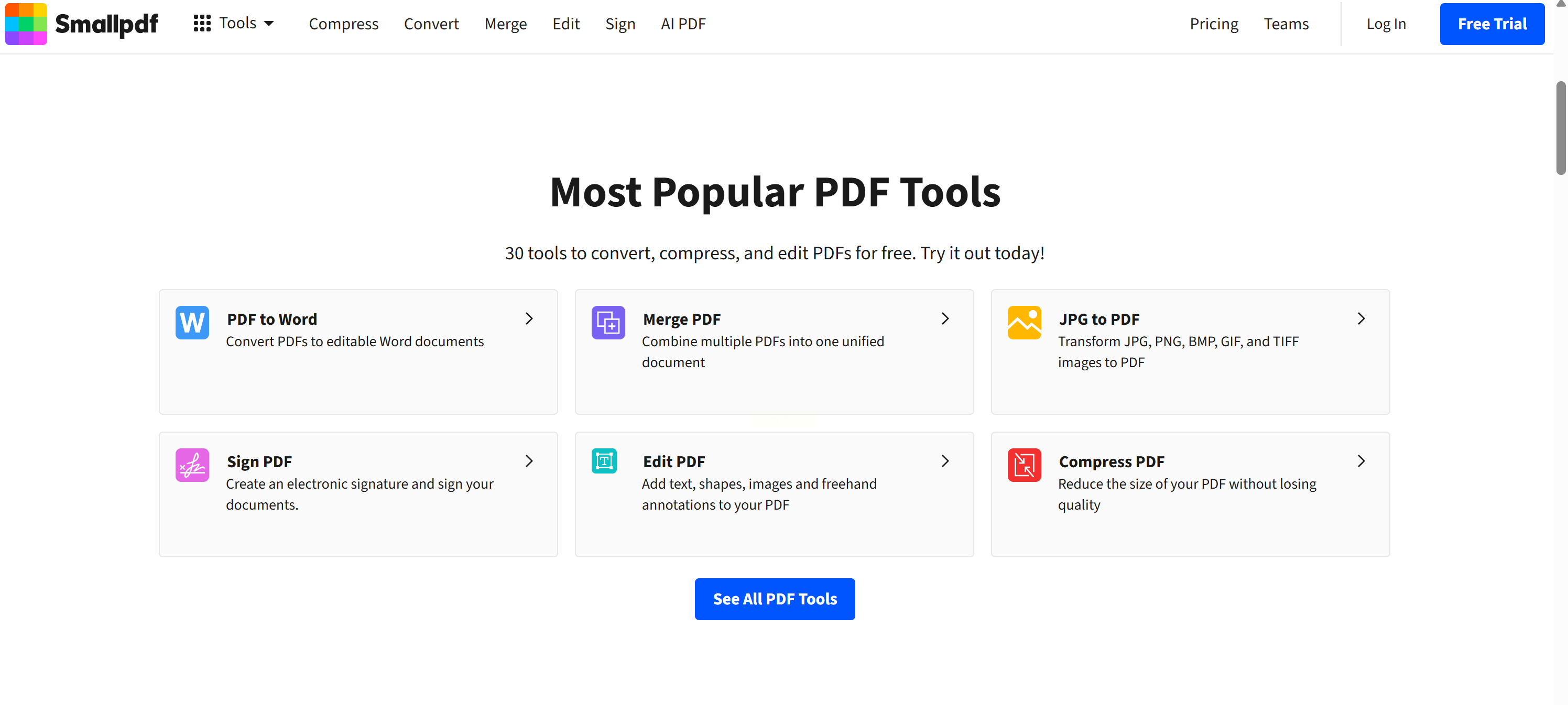This screenshot has width=1568, height=705.
Task: Open the Sign menu item
Action: pos(619,24)
